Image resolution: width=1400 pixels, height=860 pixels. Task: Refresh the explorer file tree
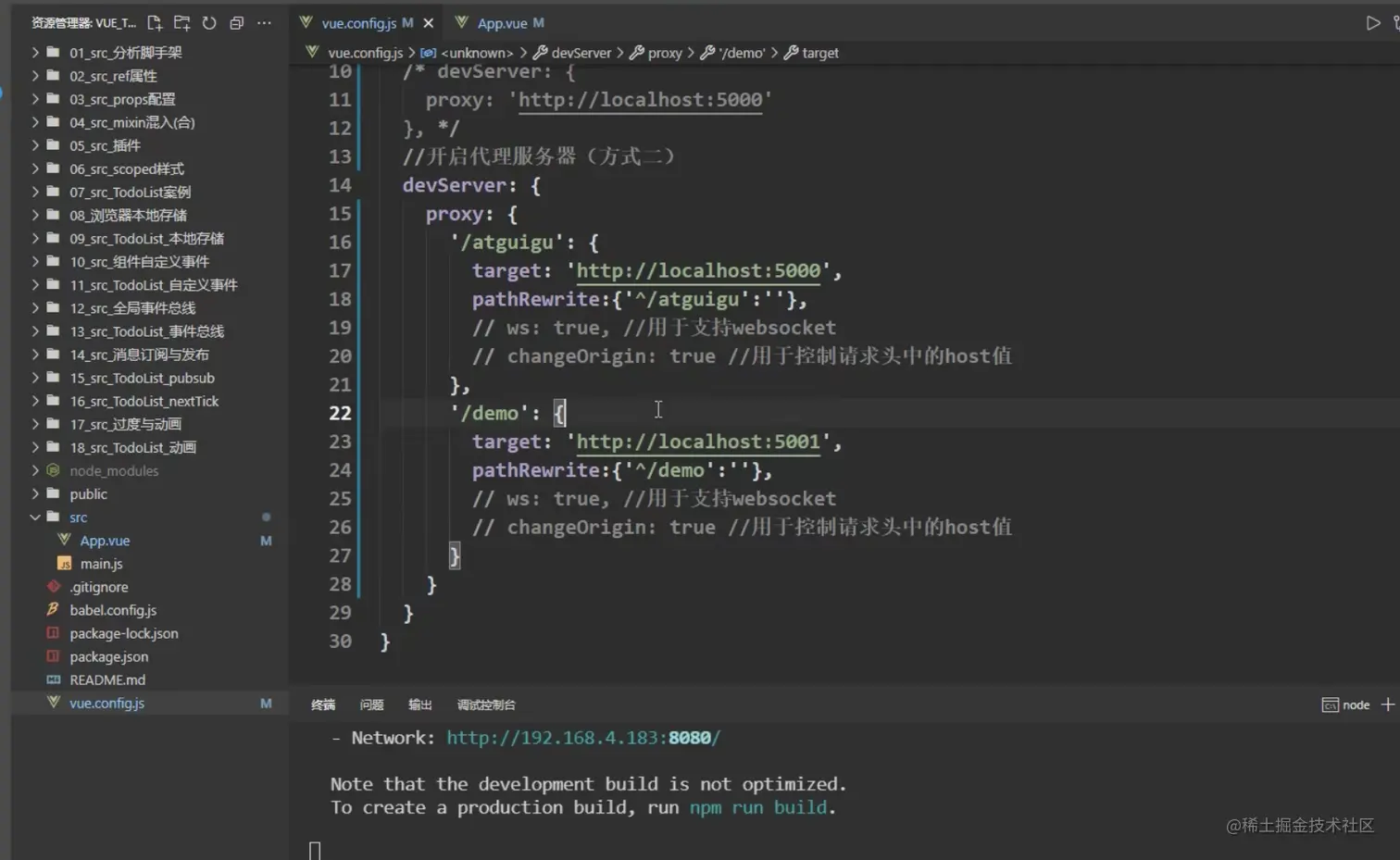(x=209, y=22)
